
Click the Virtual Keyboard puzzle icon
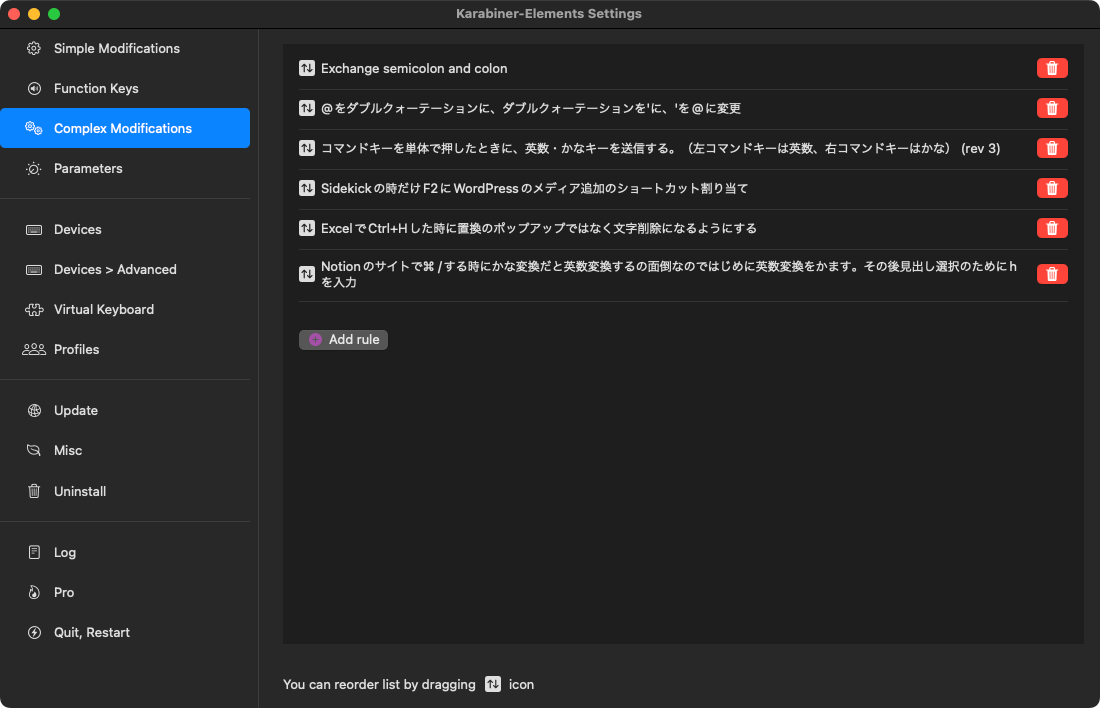[34, 309]
